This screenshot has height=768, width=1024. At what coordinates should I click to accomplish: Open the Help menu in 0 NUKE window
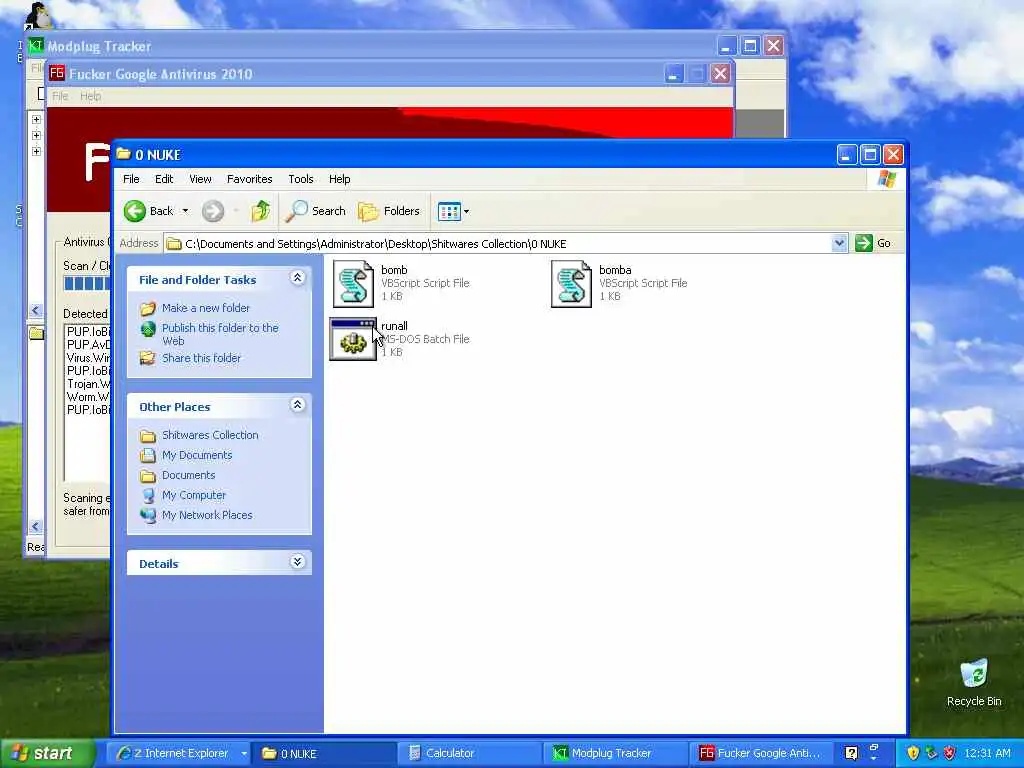(340, 179)
